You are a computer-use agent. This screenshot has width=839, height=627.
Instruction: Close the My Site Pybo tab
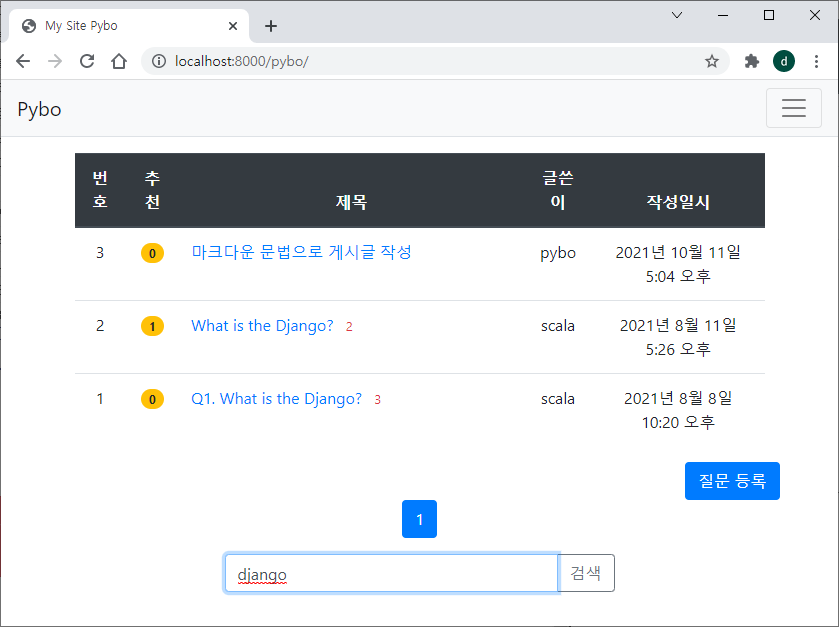[233, 26]
